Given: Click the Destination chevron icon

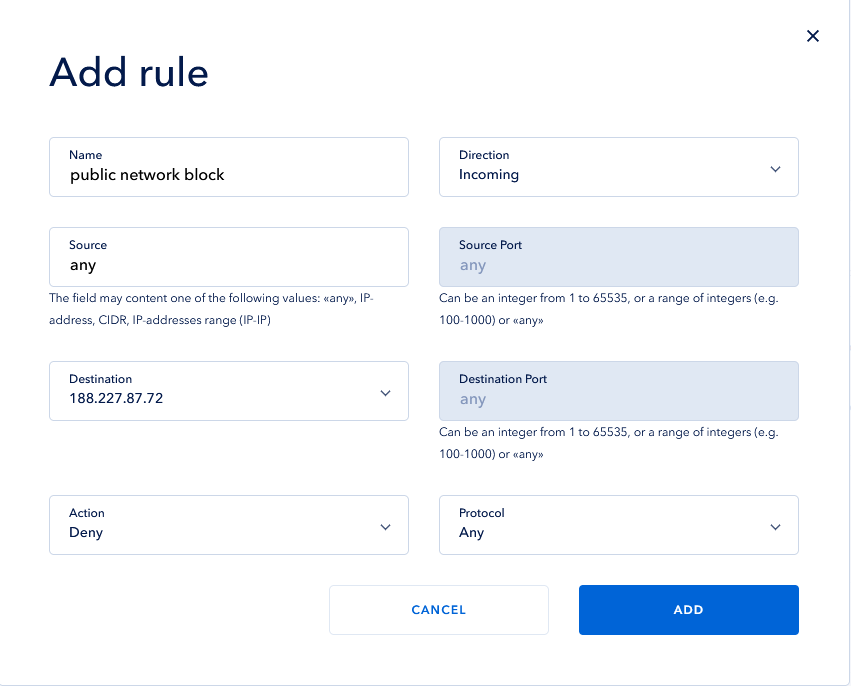Looking at the screenshot, I should 385,393.
